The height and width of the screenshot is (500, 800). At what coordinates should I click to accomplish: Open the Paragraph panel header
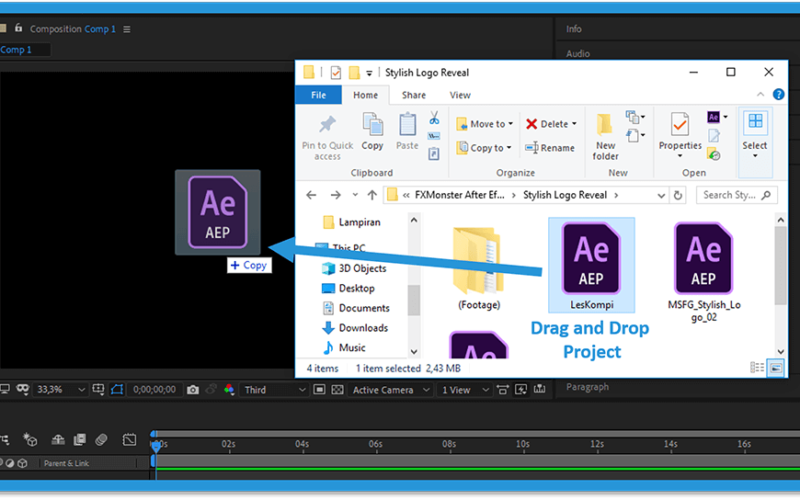tap(587, 387)
